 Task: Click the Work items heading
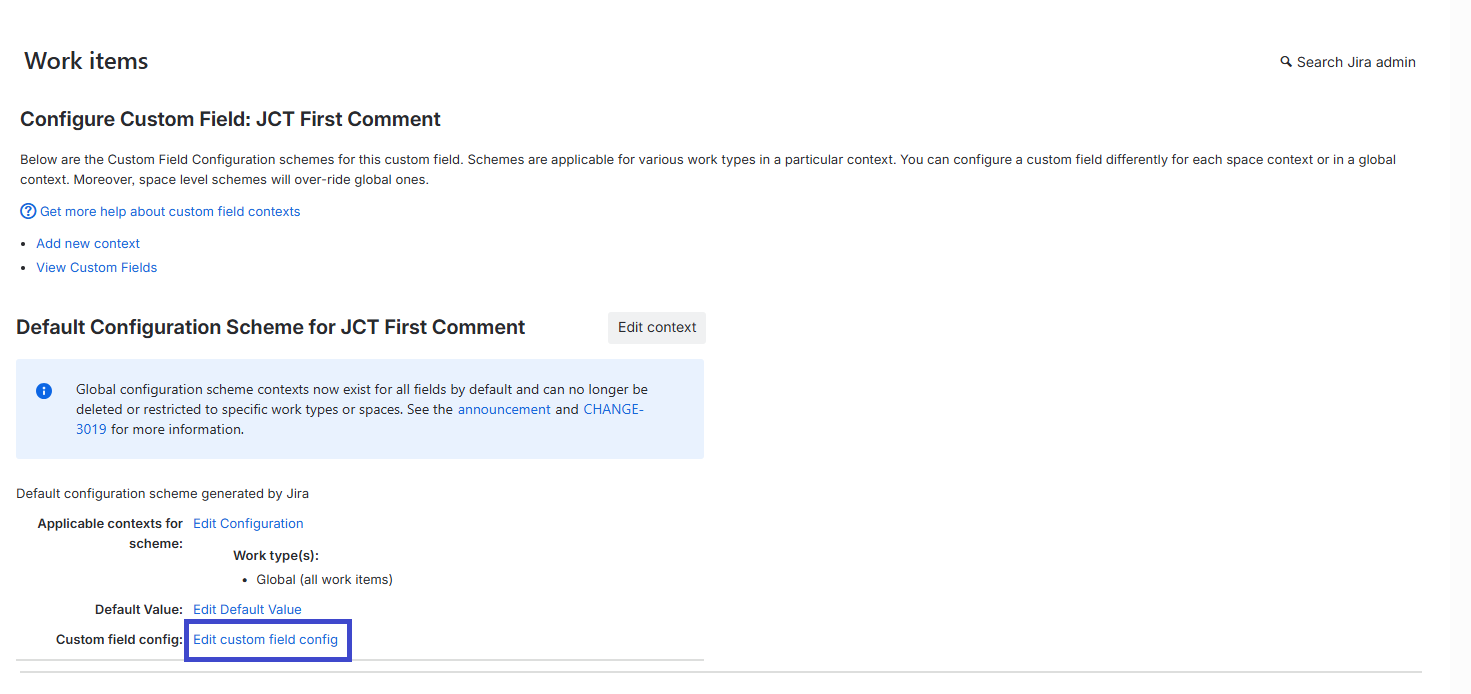tap(86, 61)
